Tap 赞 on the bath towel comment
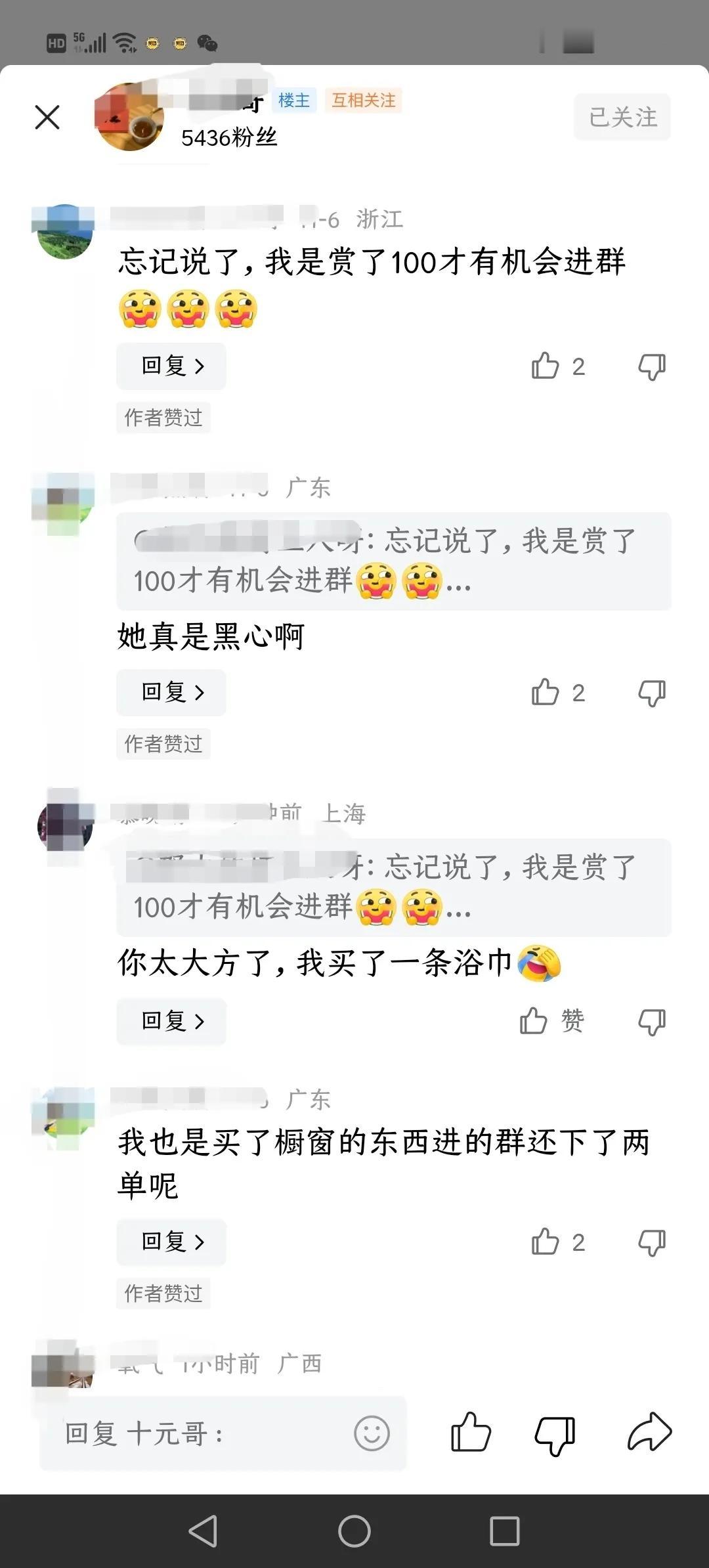Viewport: 709px width, 1568px height. (x=552, y=1021)
